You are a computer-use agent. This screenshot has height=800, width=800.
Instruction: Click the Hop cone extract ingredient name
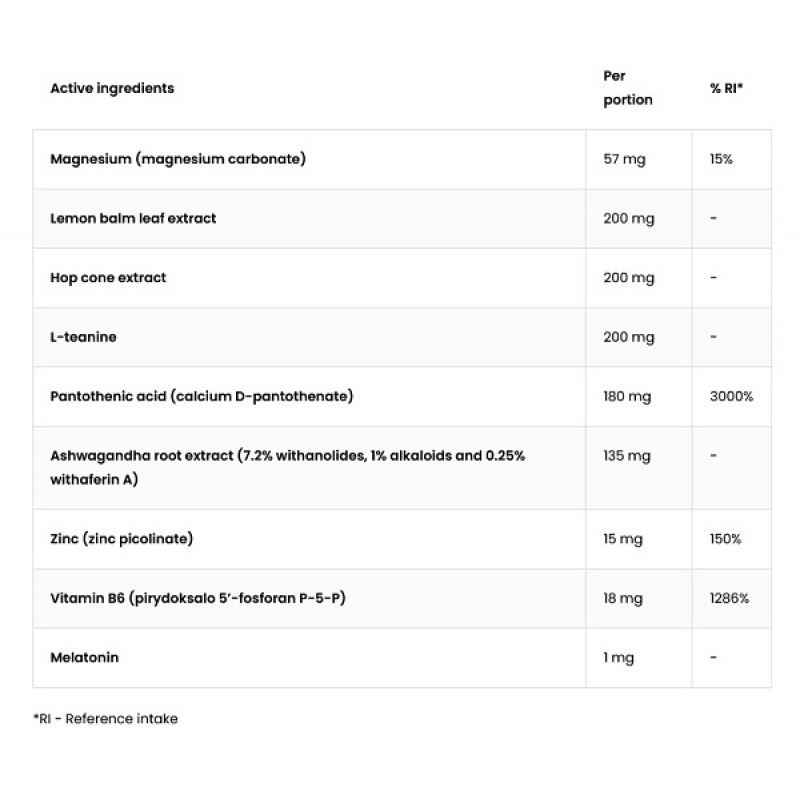coord(108,278)
